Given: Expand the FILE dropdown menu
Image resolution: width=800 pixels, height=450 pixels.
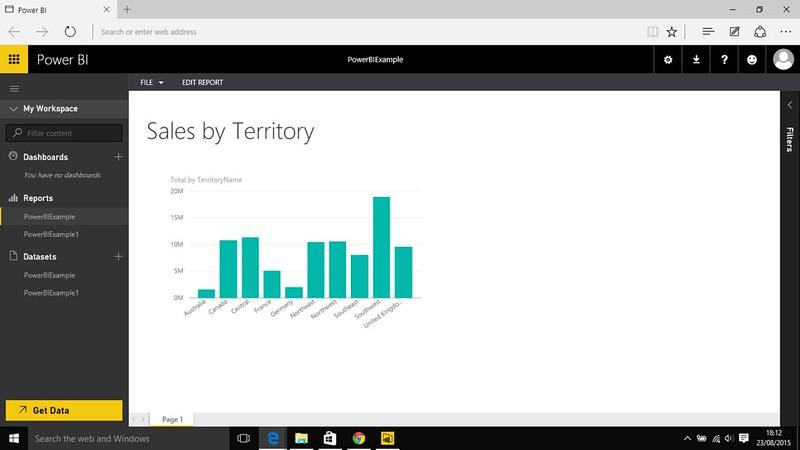Looking at the screenshot, I should pos(152,82).
